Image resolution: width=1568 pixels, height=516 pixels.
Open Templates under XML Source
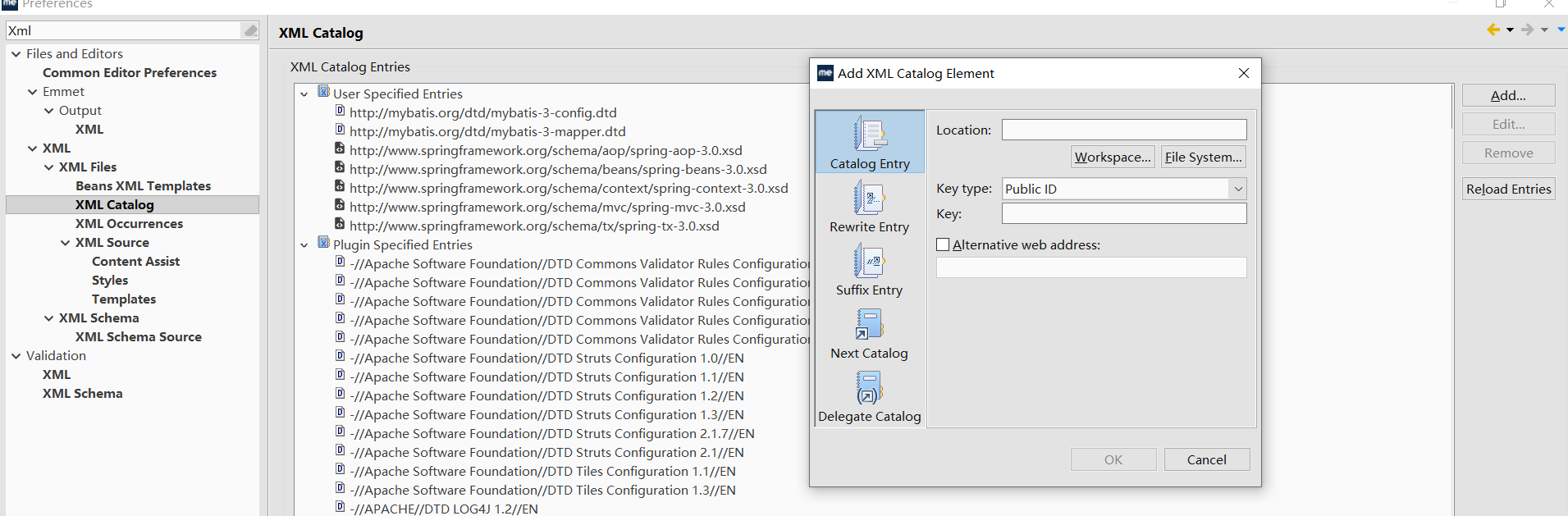tap(124, 299)
